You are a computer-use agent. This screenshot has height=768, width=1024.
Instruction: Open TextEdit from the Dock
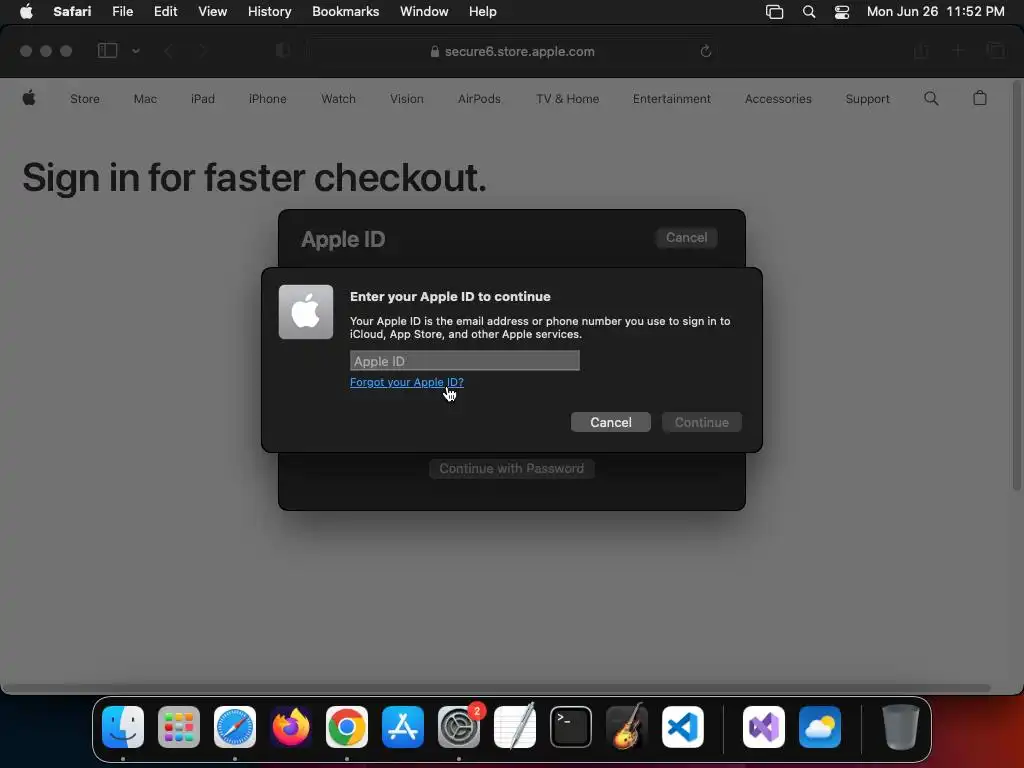[x=515, y=726]
